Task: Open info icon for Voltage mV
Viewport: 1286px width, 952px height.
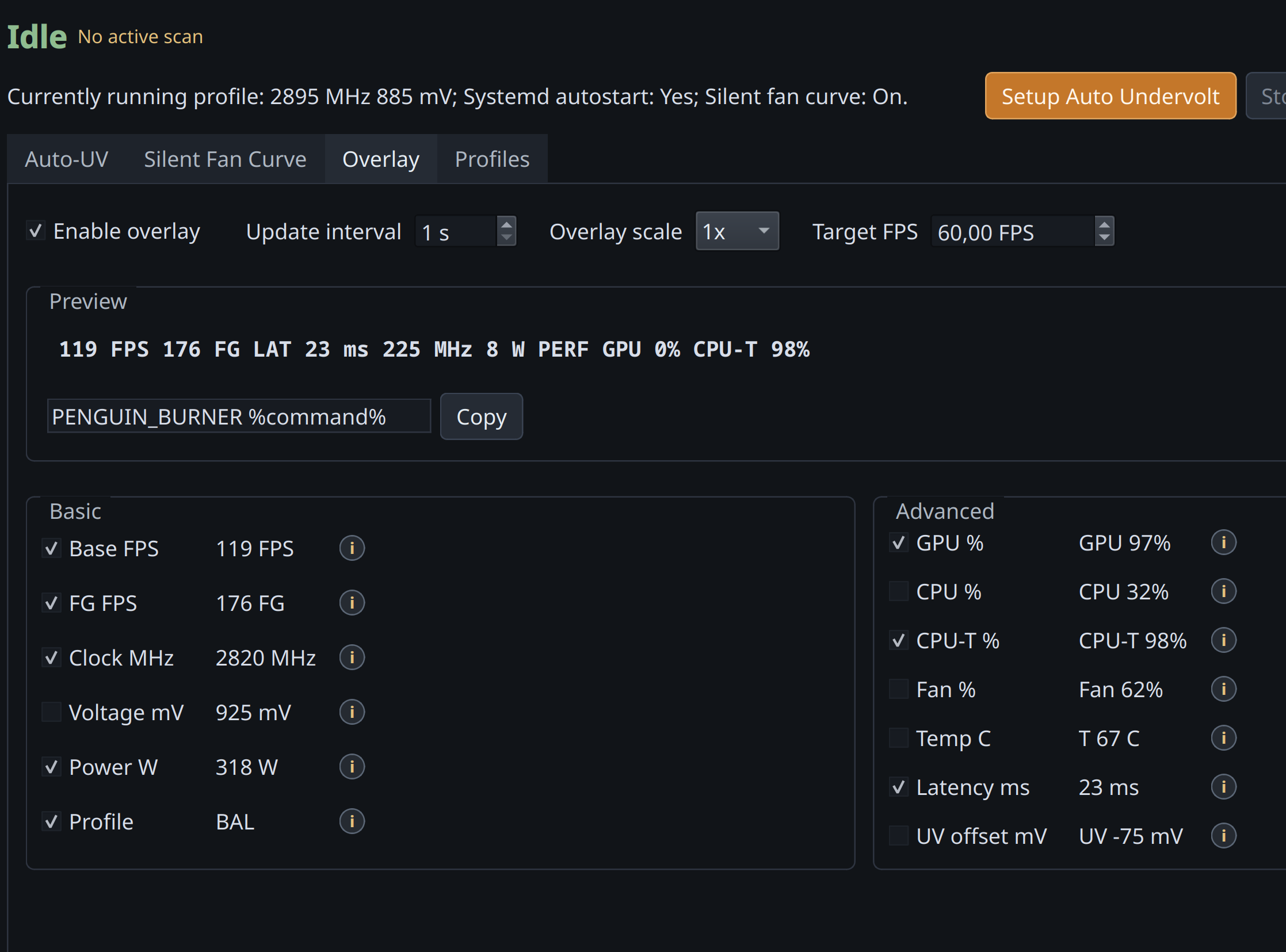Action: (352, 712)
